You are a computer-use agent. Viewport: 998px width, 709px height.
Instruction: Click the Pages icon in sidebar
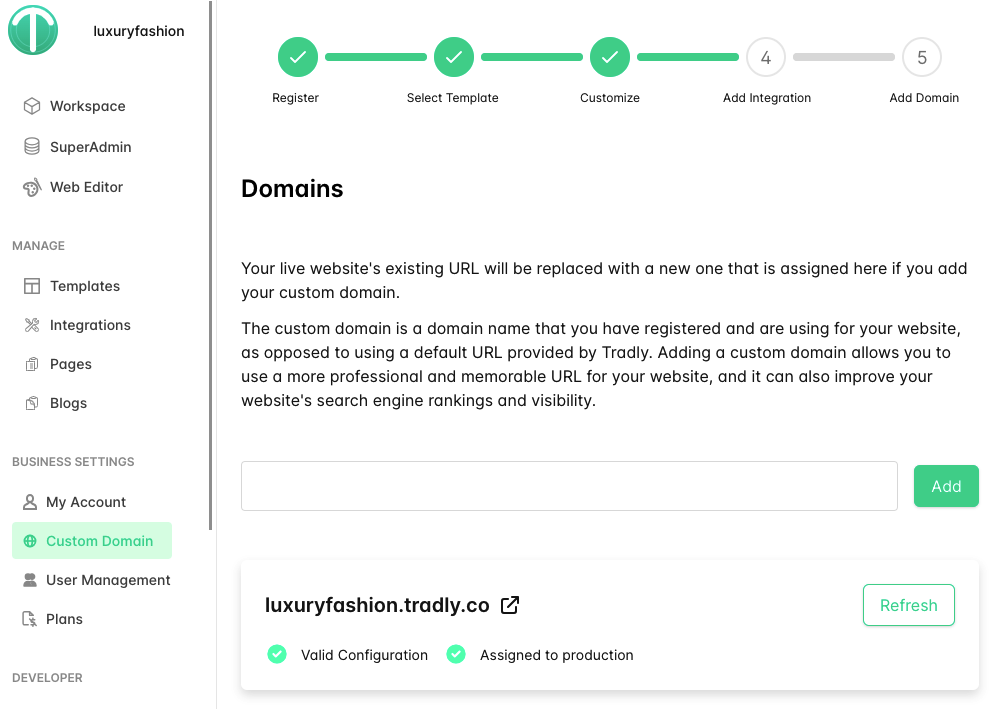(32, 364)
